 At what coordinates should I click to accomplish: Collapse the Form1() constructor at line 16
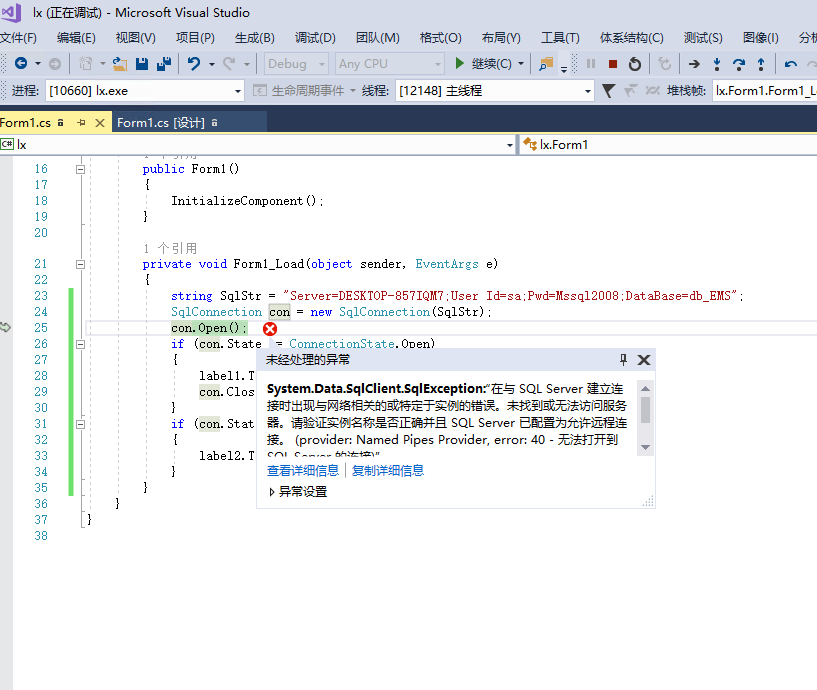click(80, 169)
